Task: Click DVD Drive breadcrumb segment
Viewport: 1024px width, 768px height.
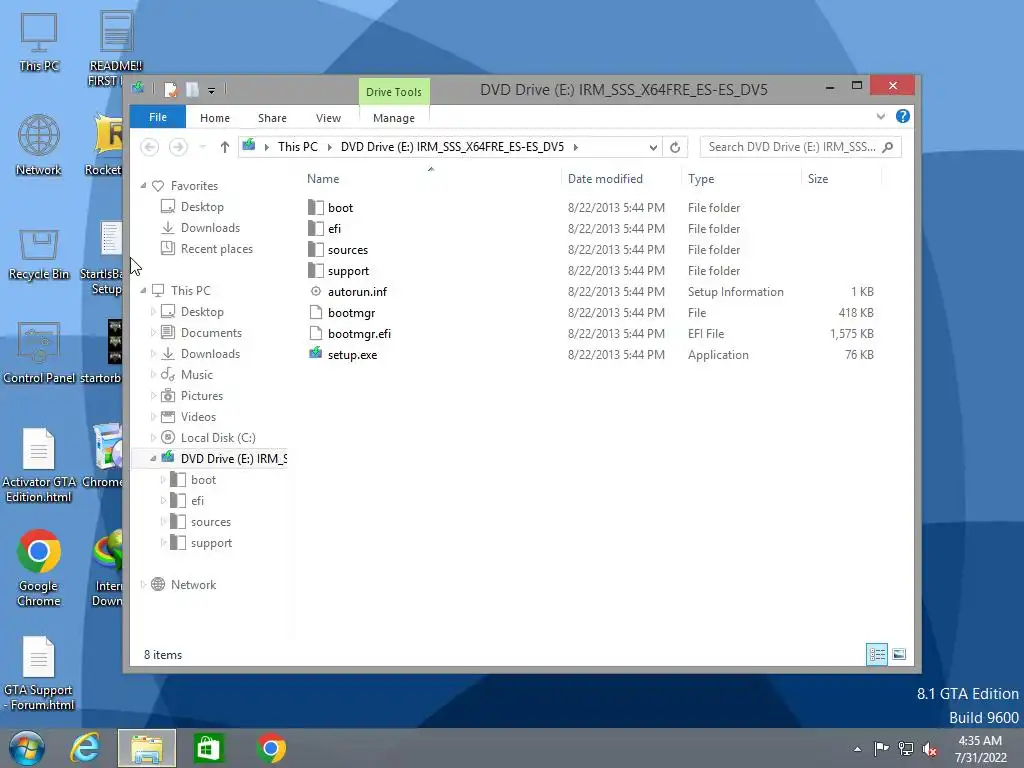Action: pos(452,147)
